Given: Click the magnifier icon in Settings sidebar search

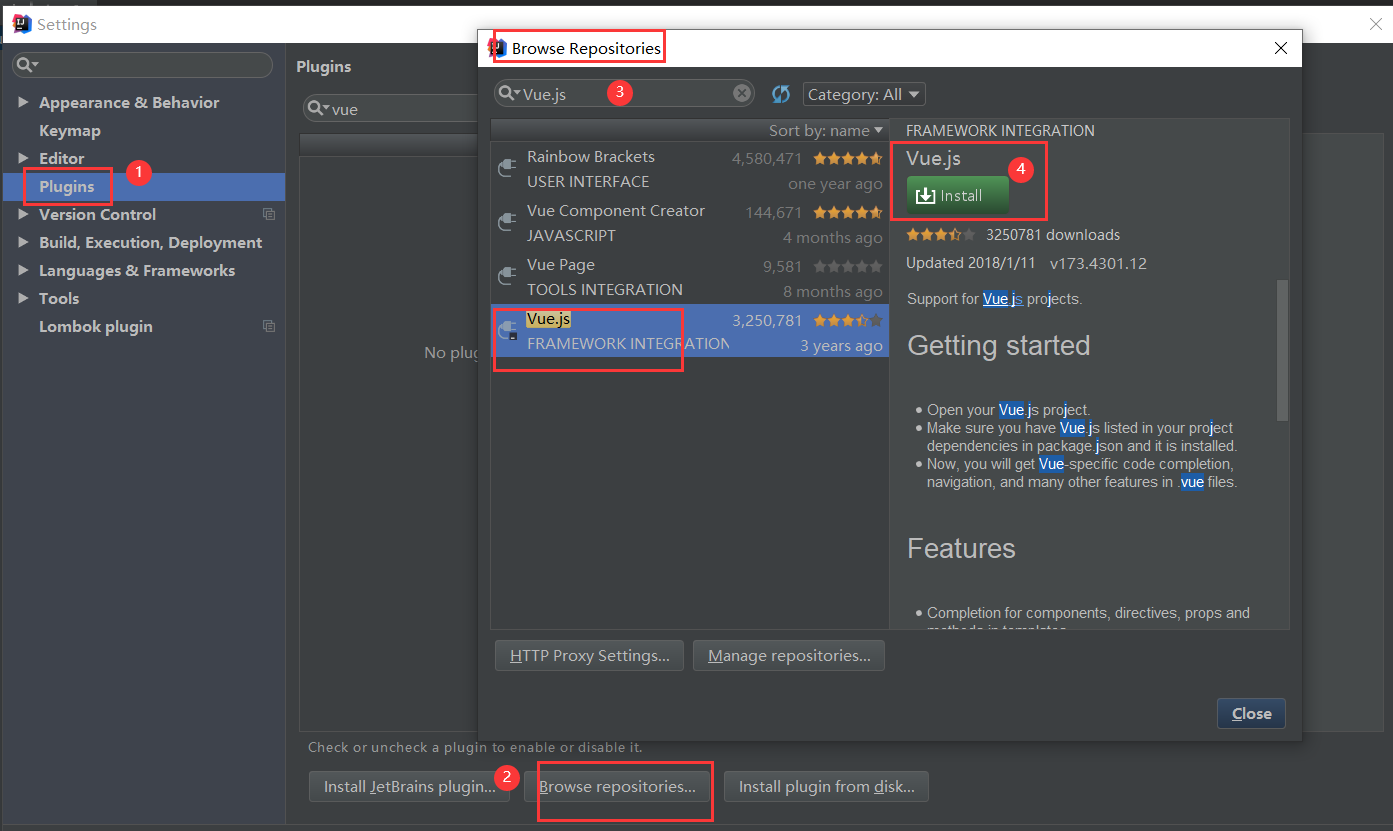Looking at the screenshot, I should click(x=27, y=65).
